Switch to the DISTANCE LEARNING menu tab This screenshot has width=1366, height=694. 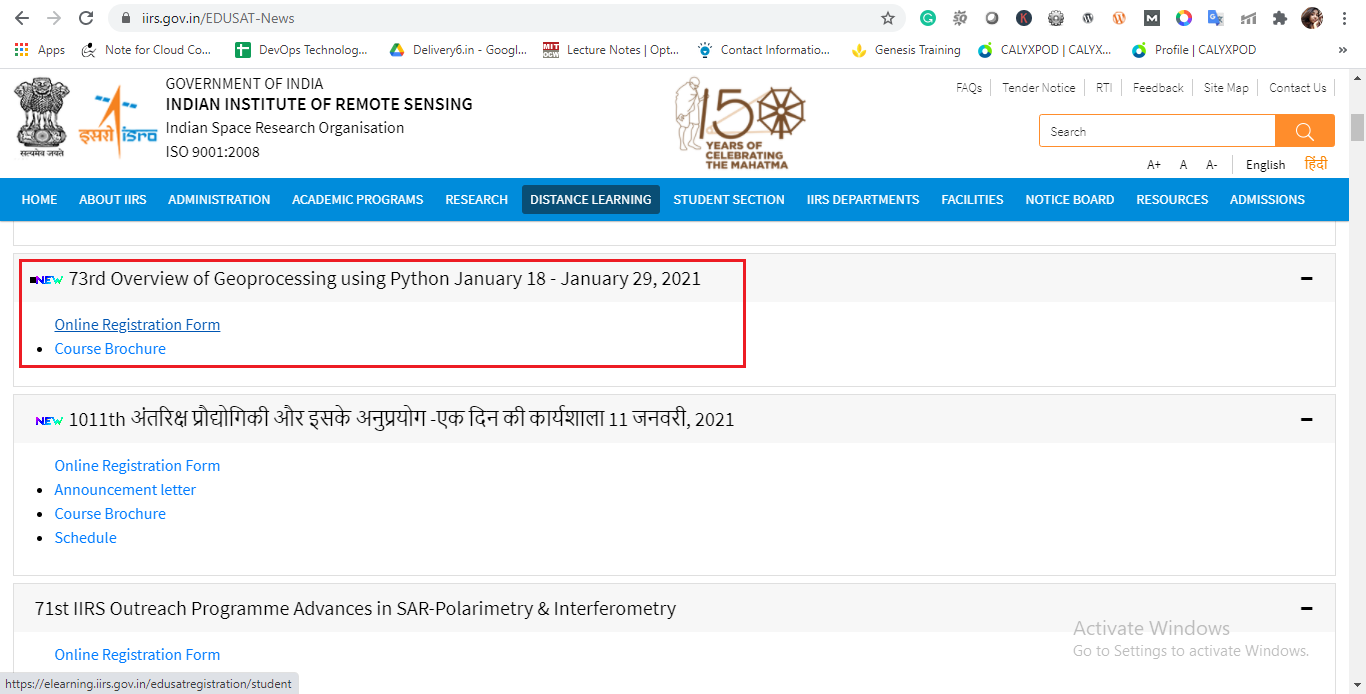tap(590, 199)
